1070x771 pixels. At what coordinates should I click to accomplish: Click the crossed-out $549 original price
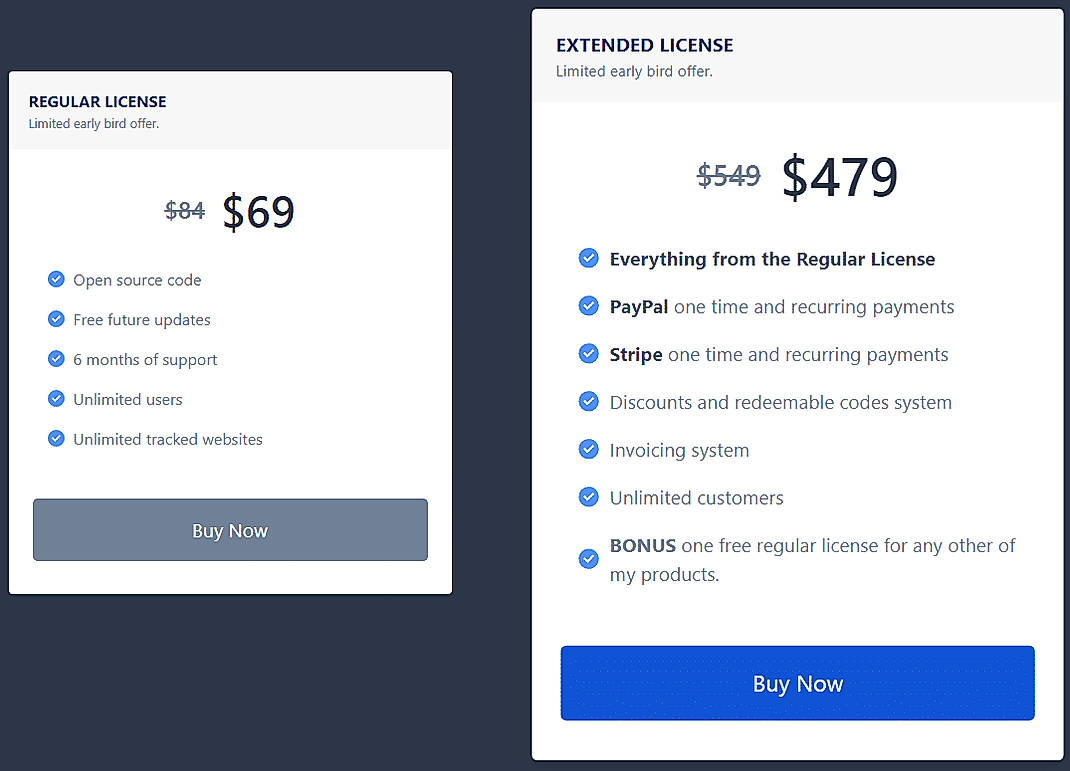click(x=728, y=176)
